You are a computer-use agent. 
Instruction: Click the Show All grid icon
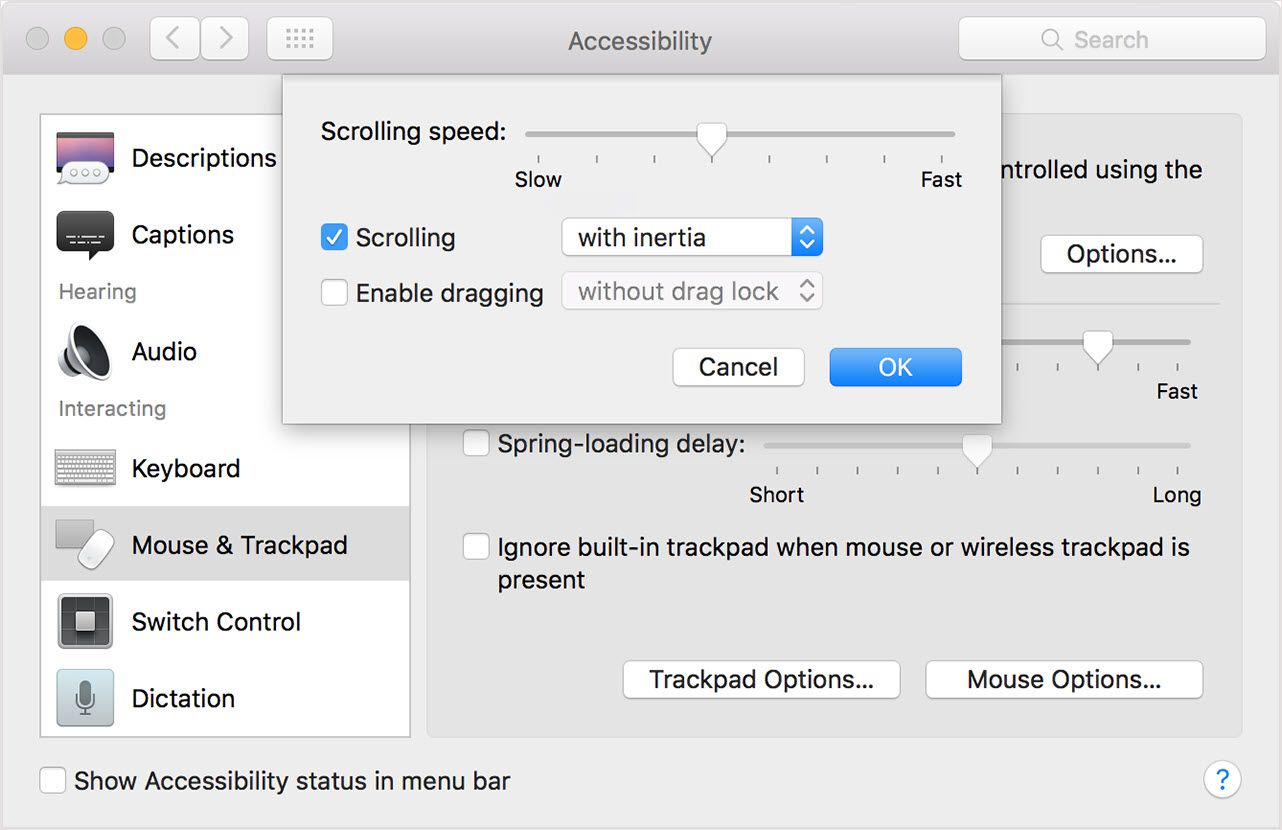[x=300, y=39]
